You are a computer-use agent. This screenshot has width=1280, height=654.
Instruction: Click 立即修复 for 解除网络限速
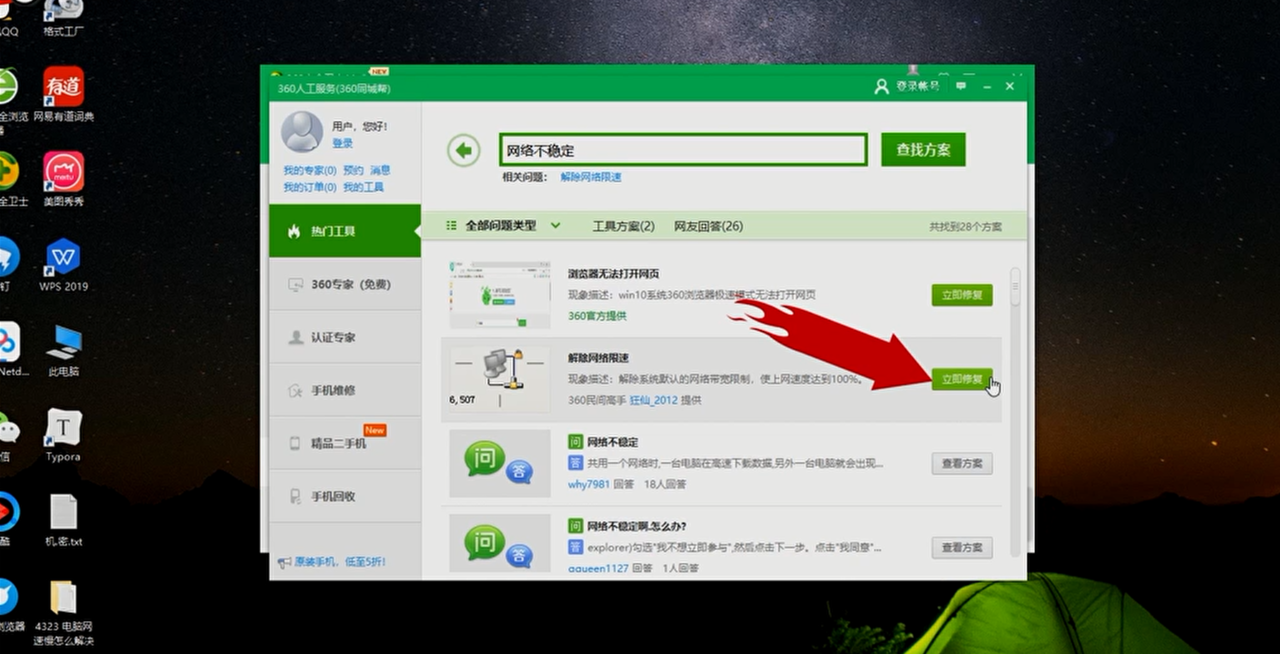[962, 379]
